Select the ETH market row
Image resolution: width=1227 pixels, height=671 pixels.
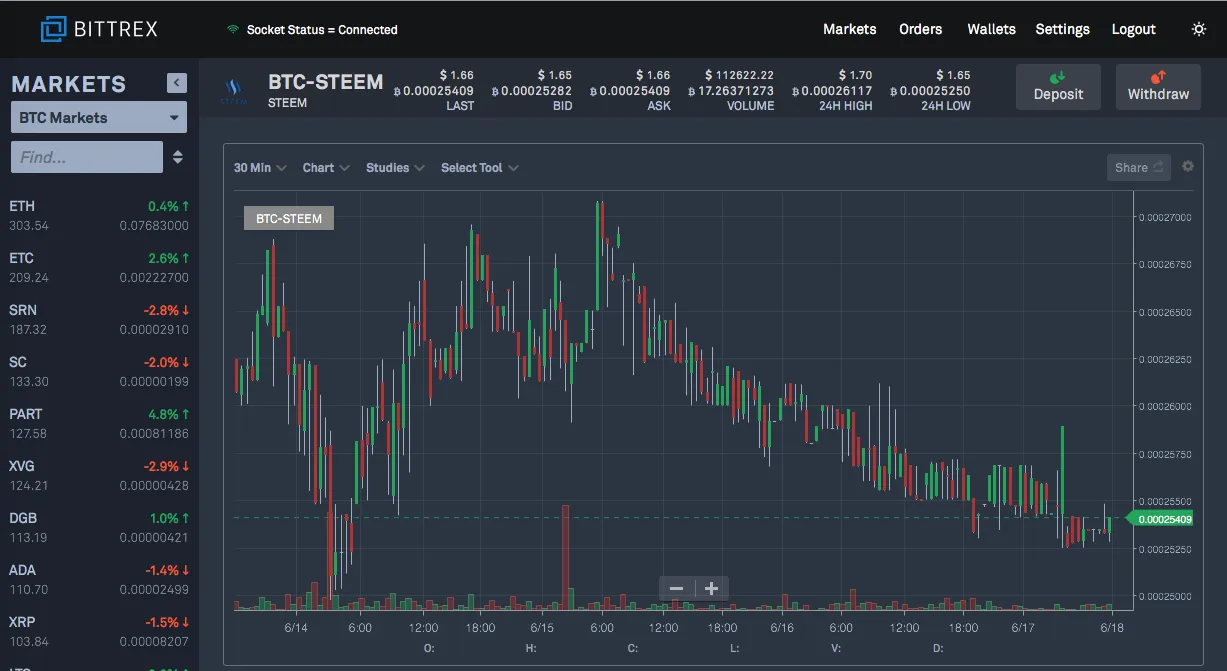[x=99, y=215]
